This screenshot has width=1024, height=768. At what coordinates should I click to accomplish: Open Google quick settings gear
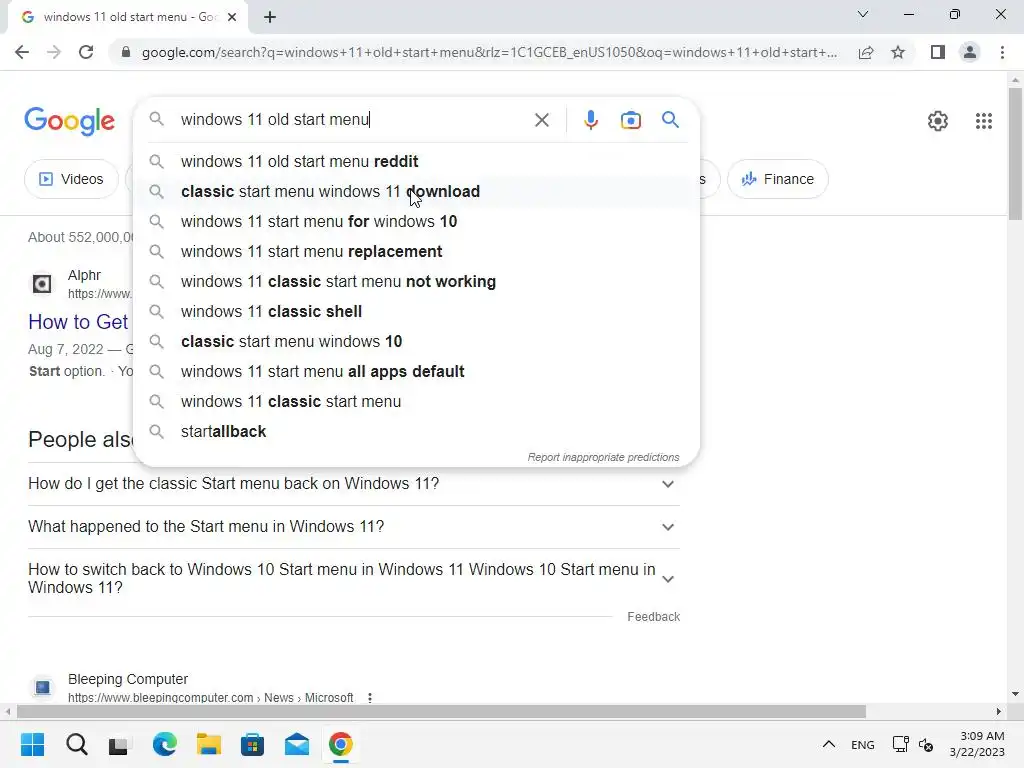pyautogui.click(x=938, y=121)
